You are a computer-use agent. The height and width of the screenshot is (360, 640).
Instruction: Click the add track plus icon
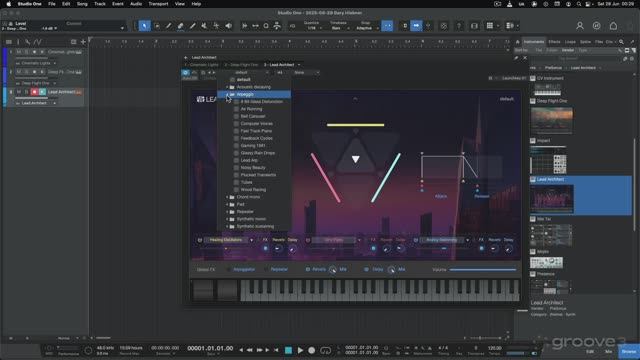[83, 42]
